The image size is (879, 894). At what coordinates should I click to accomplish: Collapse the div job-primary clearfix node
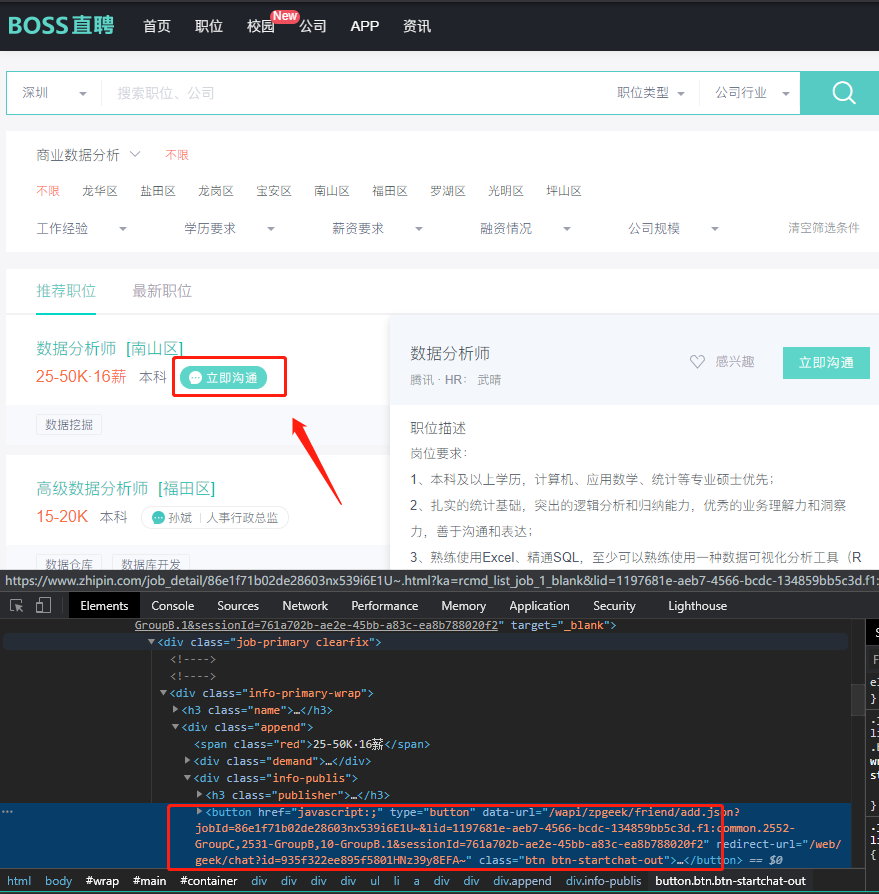151,642
